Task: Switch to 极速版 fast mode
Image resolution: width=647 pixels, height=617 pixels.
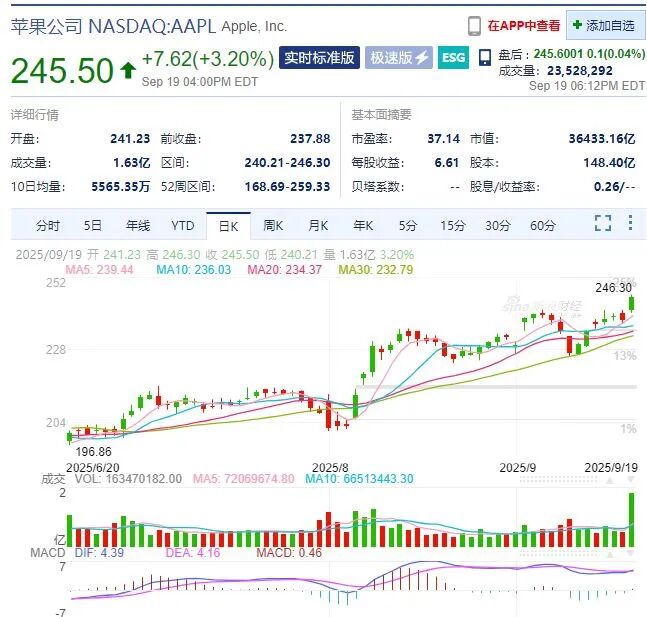Action: [x=399, y=57]
